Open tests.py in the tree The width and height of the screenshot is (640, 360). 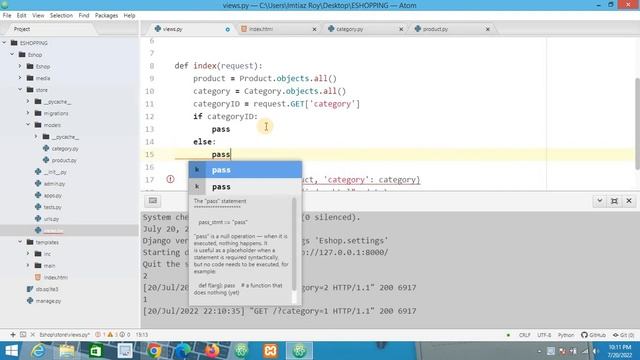[53, 207]
